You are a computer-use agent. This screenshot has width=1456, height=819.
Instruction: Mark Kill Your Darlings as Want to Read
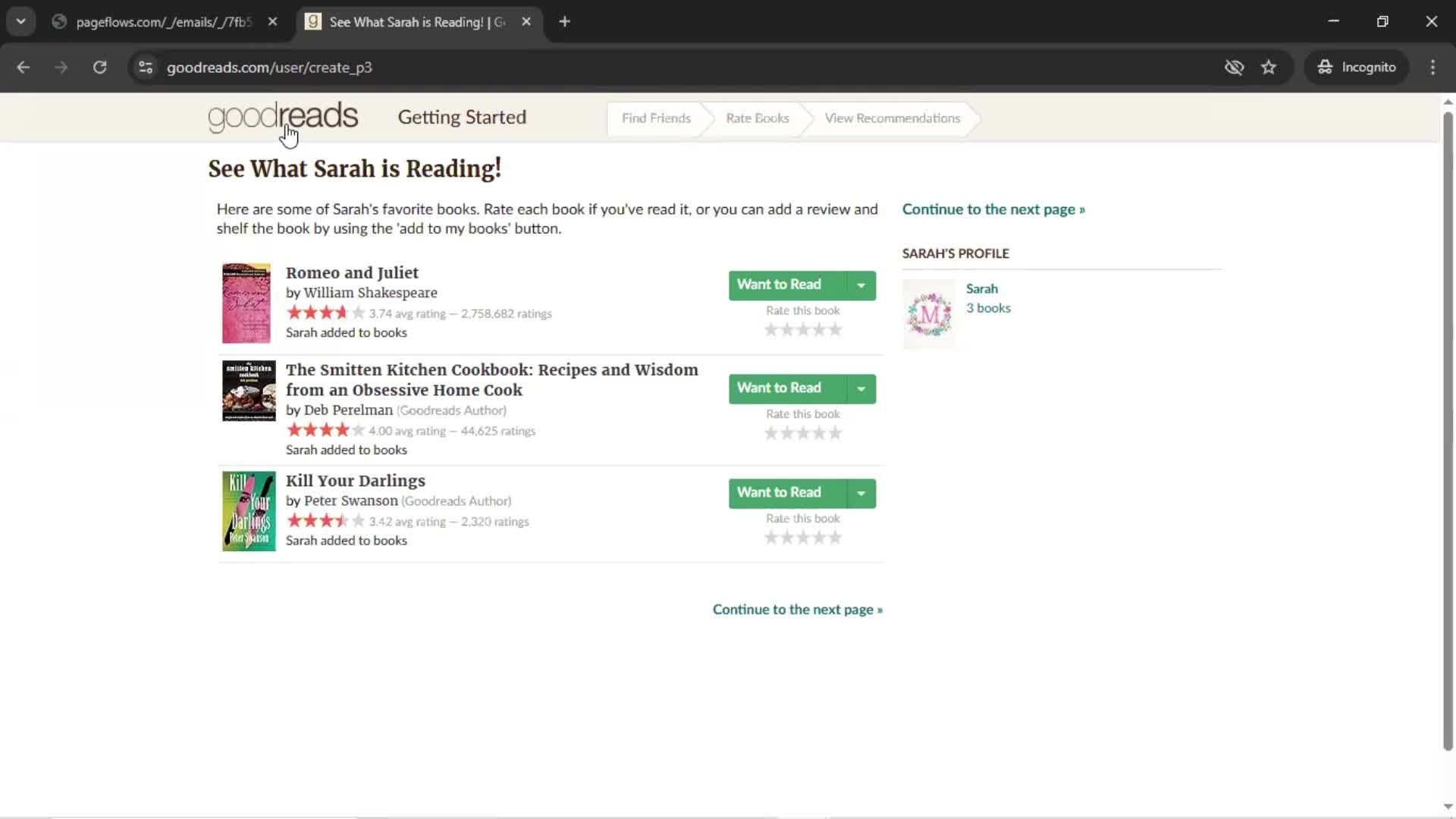[x=787, y=493]
